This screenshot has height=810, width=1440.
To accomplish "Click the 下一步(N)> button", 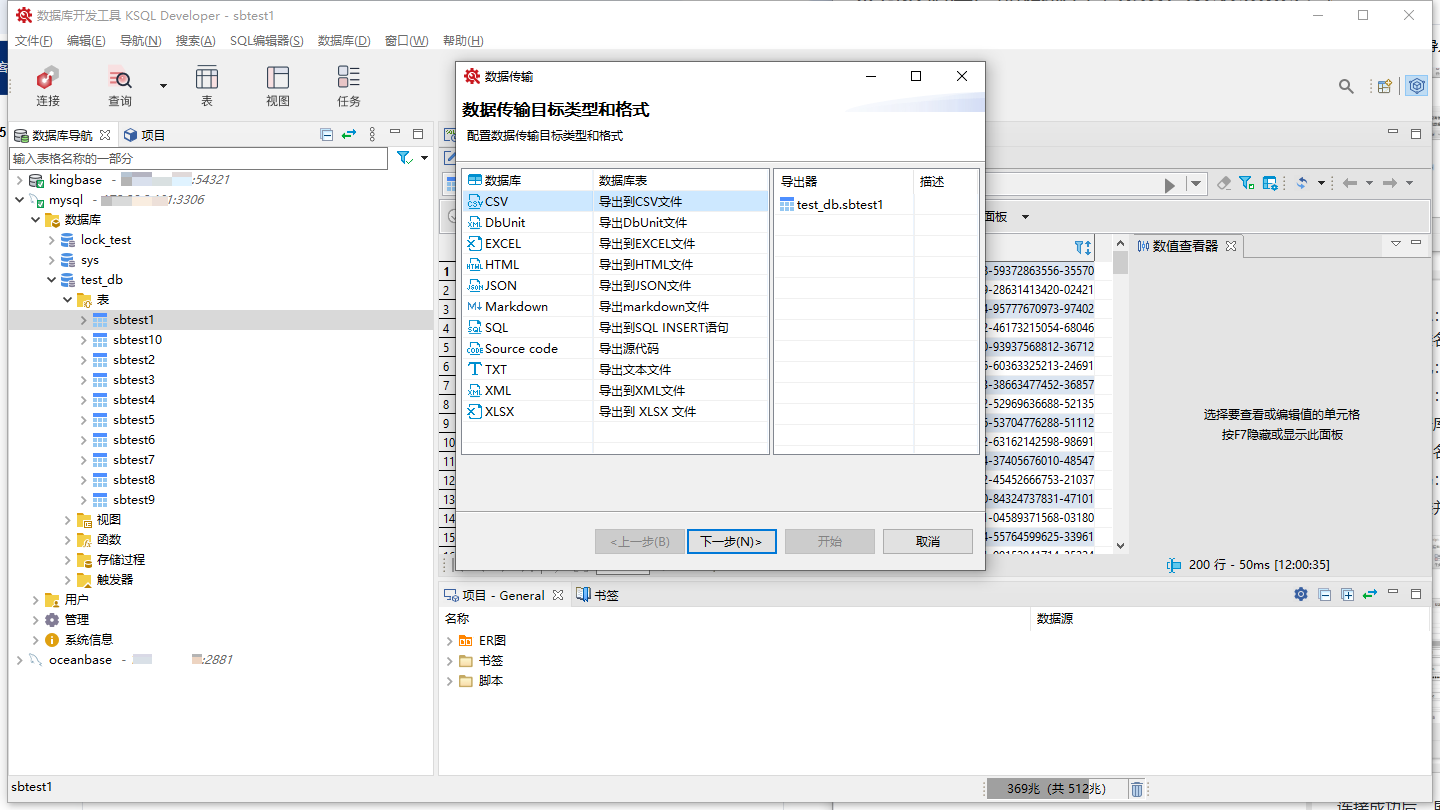I will coord(731,542).
